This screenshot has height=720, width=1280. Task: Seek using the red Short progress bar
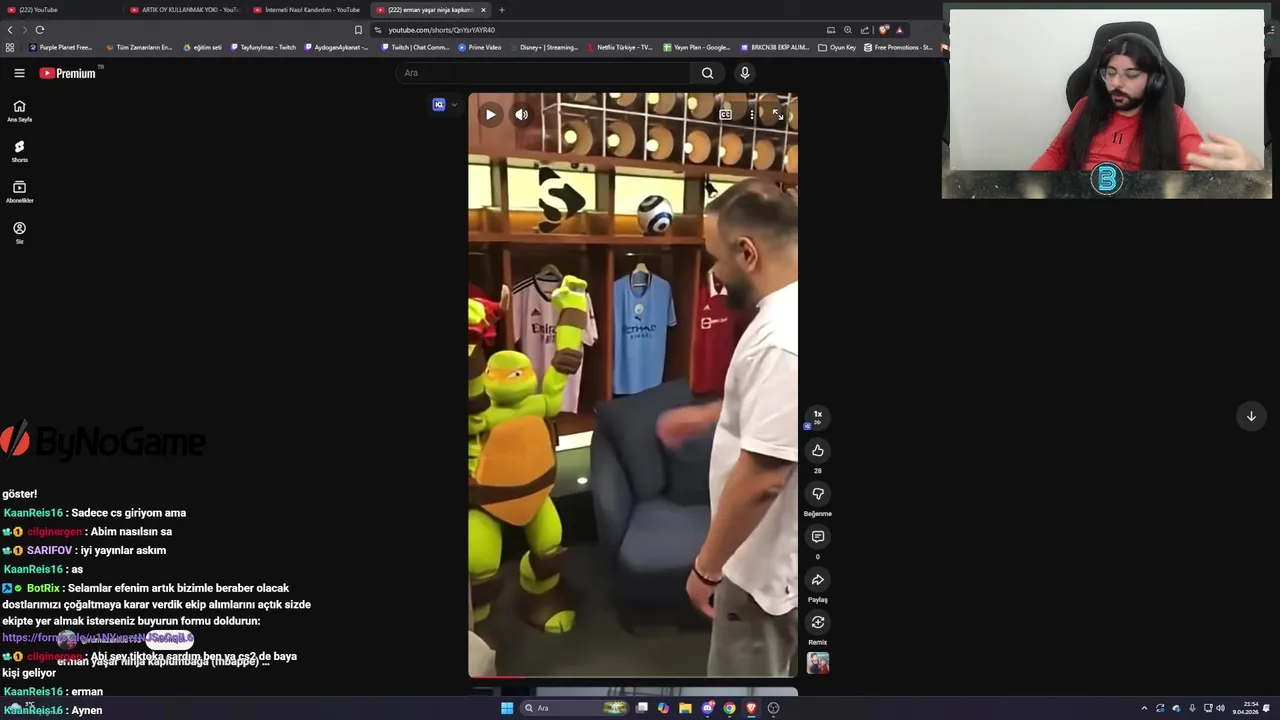click(633, 677)
